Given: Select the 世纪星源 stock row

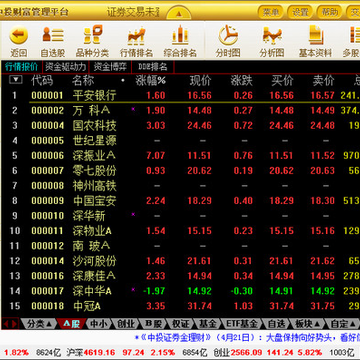Looking at the screenshot, I should point(180,140).
